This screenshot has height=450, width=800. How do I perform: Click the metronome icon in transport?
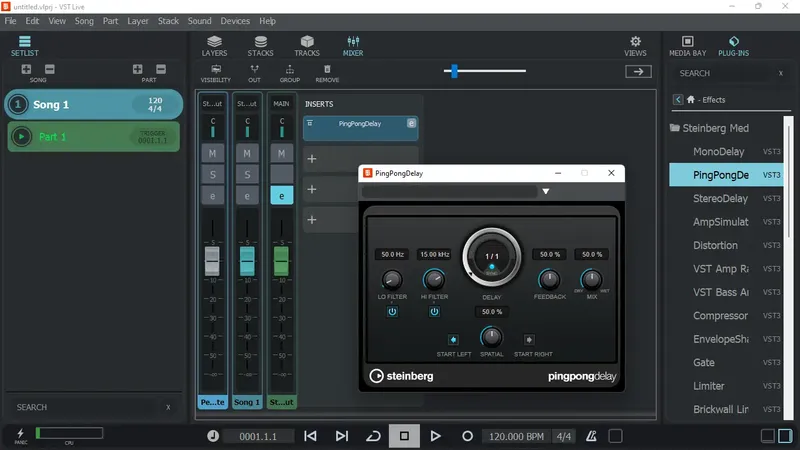click(591, 436)
